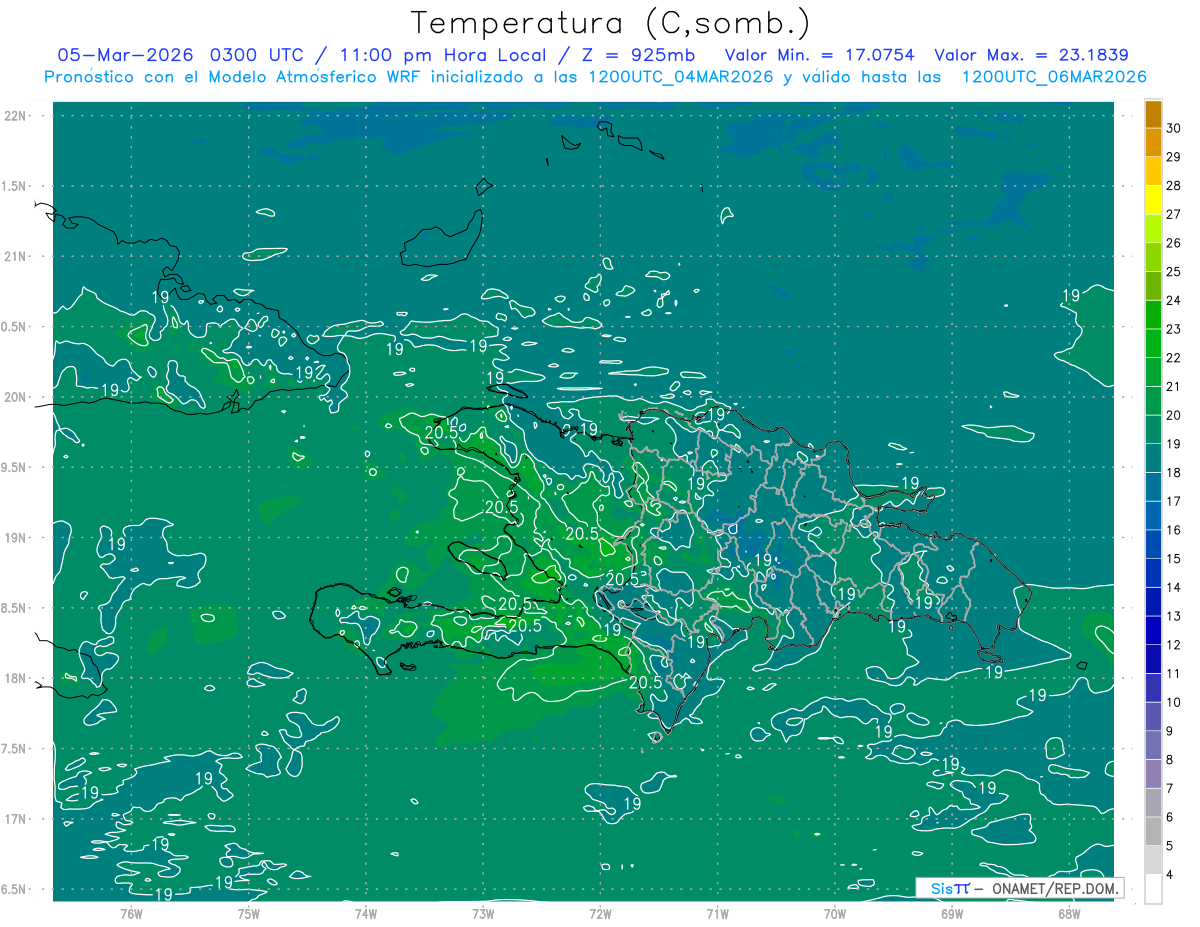Click the '75W' longitude axis label

tap(248, 913)
